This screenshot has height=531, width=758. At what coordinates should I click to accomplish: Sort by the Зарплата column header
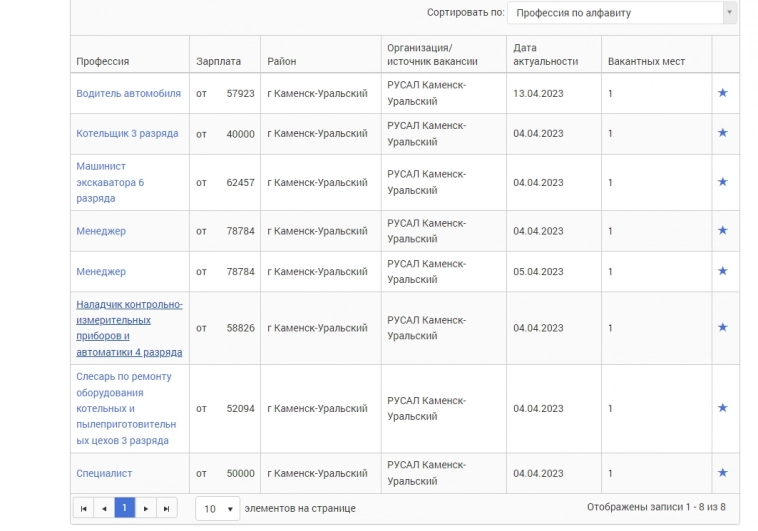(218, 61)
